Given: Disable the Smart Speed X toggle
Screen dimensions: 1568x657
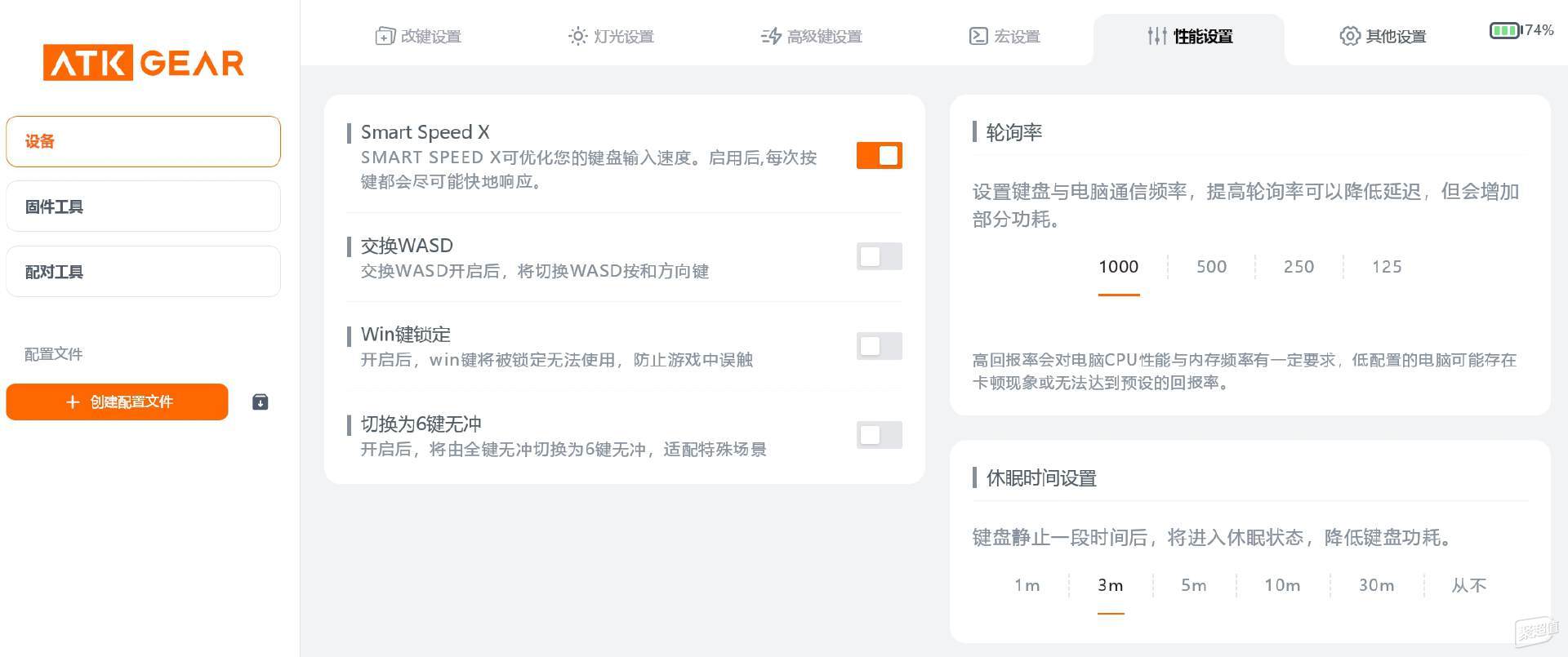Looking at the screenshot, I should click(x=879, y=155).
